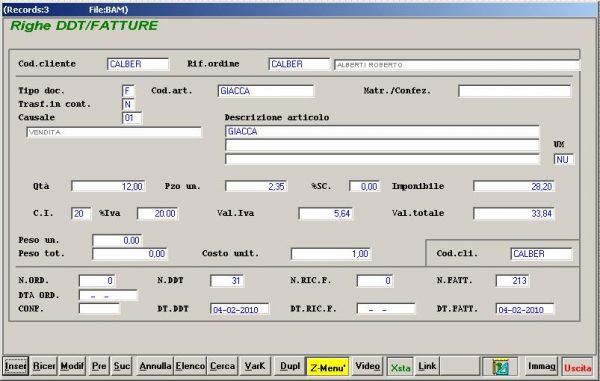Click the N.FATT. invoice number field
The height and width of the screenshot is (381, 600).
pos(512,280)
